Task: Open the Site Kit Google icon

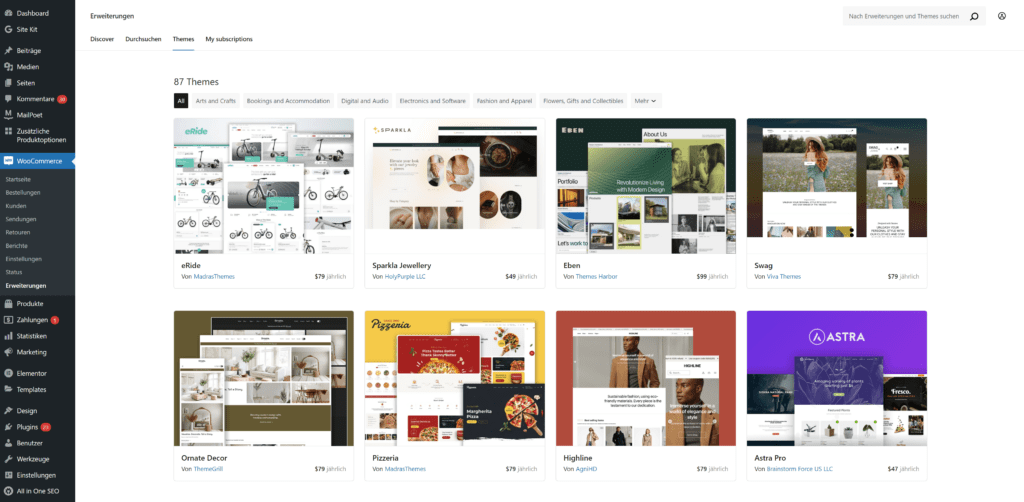Action: (8, 29)
